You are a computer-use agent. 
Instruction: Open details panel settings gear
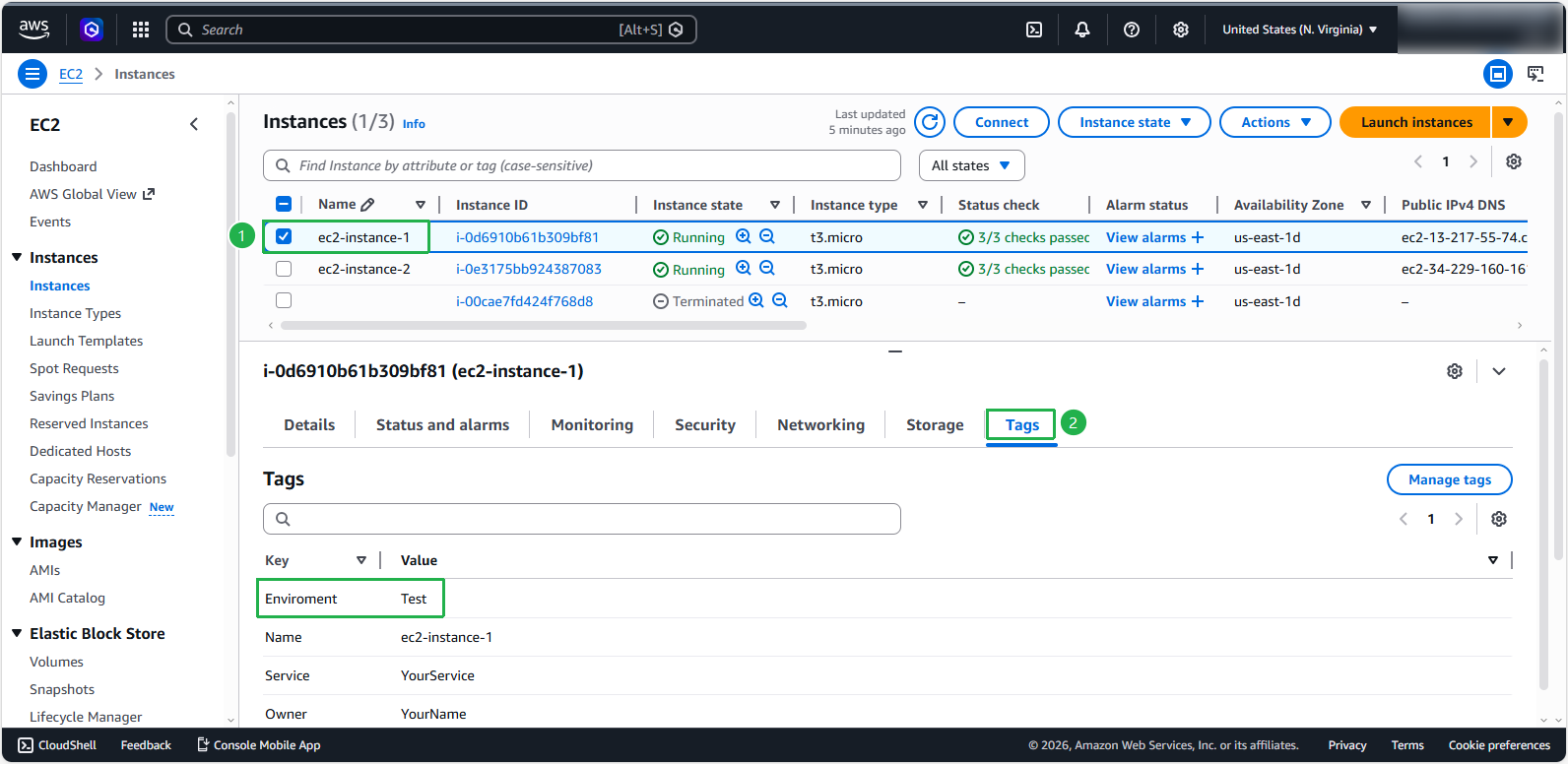1455,371
